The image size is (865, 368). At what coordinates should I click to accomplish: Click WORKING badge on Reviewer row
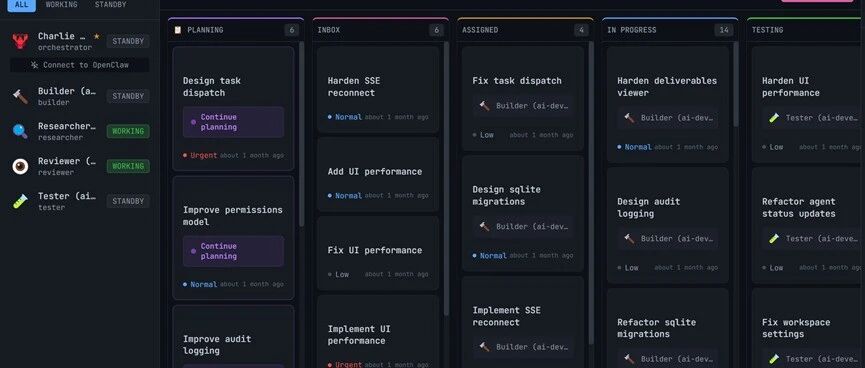[x=128, y=166]
